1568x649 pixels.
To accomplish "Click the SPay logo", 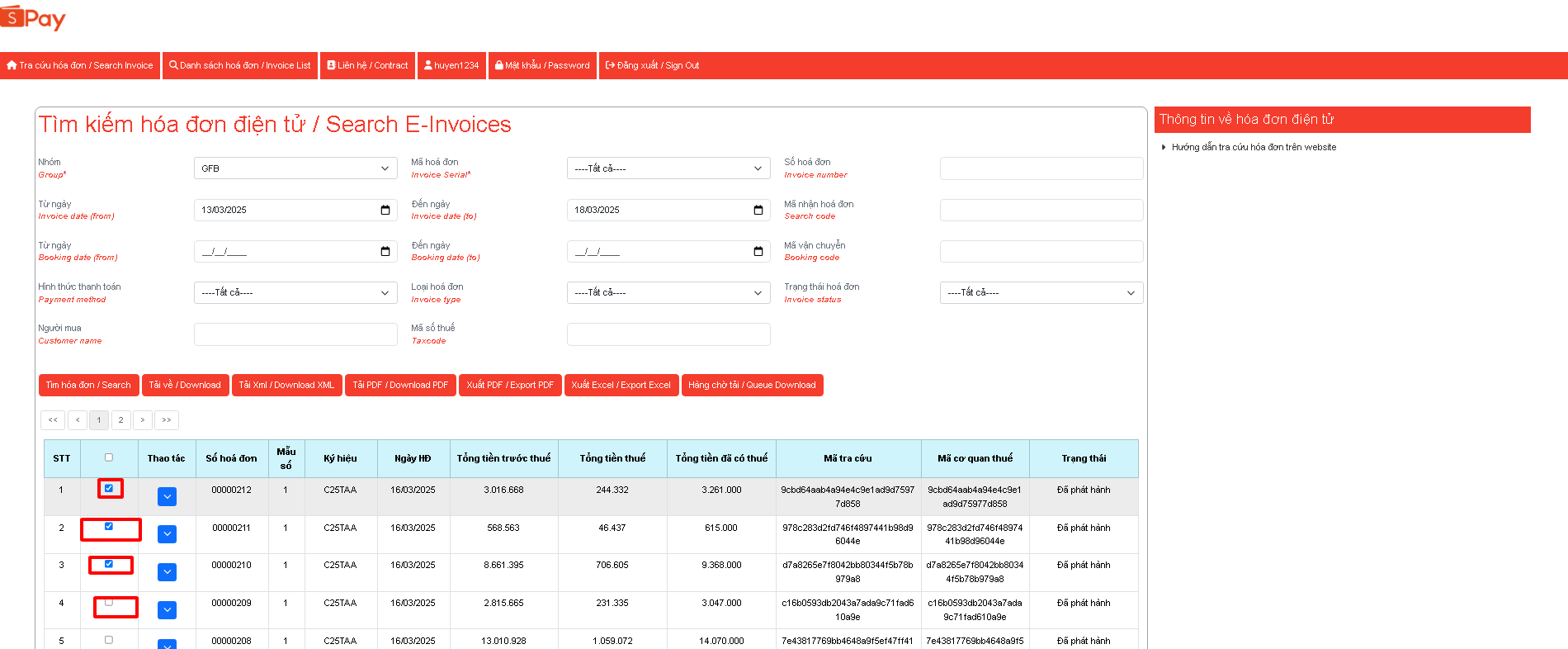I will pos(33,18).
